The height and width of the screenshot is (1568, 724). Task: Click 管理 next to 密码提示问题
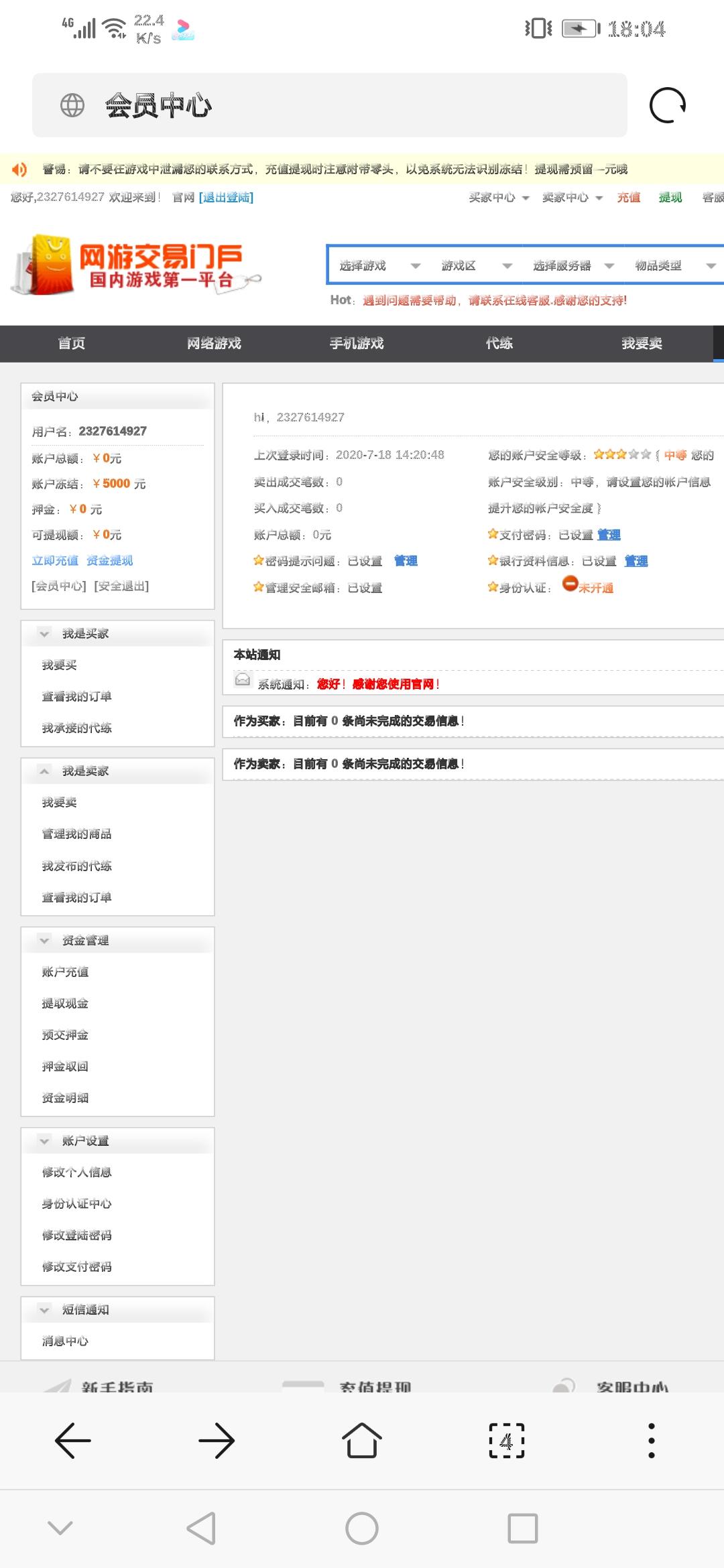[x=406, y=560]
